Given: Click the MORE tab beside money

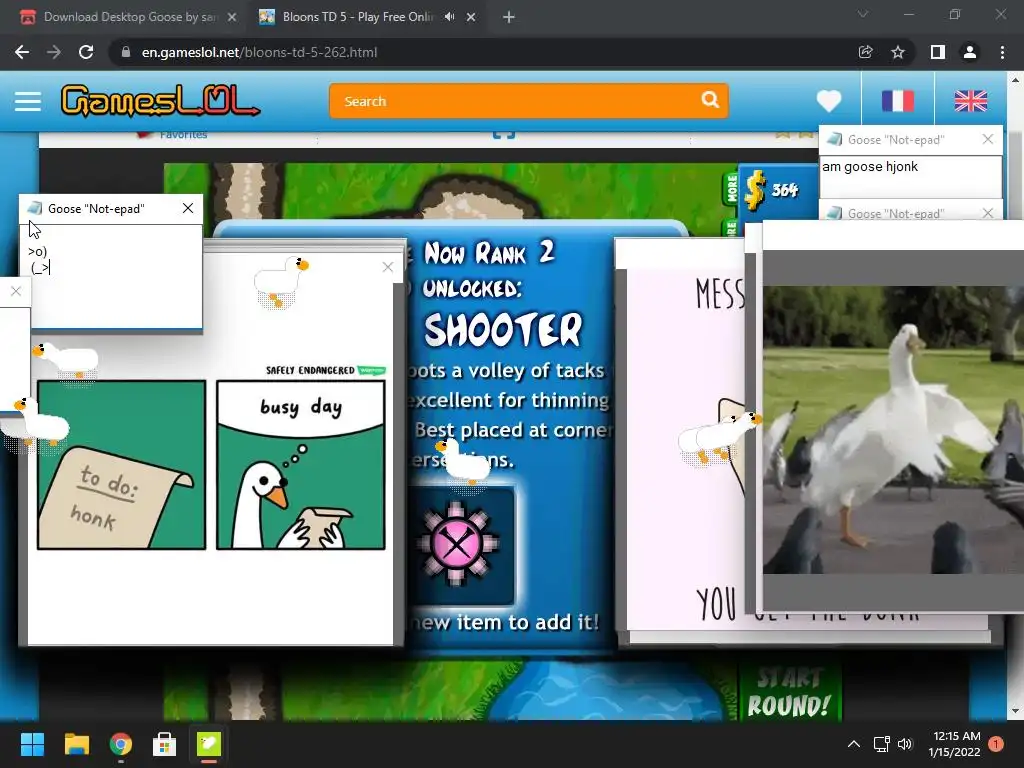Looking at the screenshot, I should point(731,188).
